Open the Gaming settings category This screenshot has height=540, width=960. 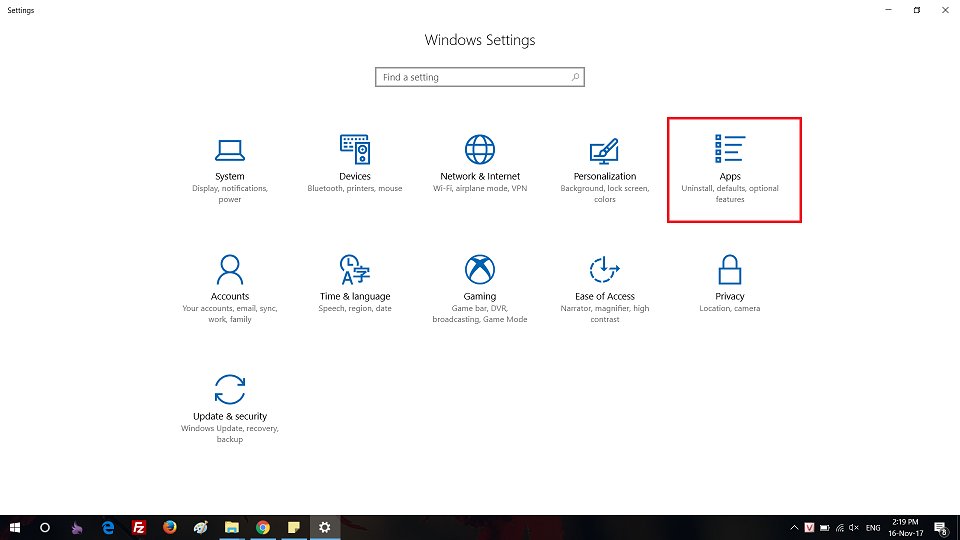479,289
